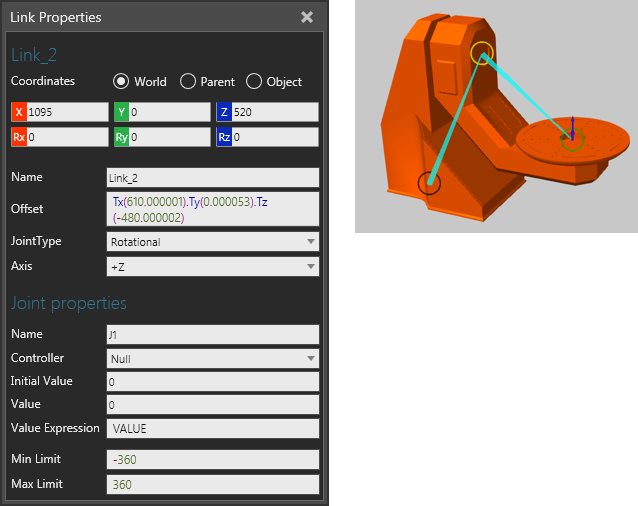Click the yellow circle joint marker
The image size is (638, 506).
point(482,52)
